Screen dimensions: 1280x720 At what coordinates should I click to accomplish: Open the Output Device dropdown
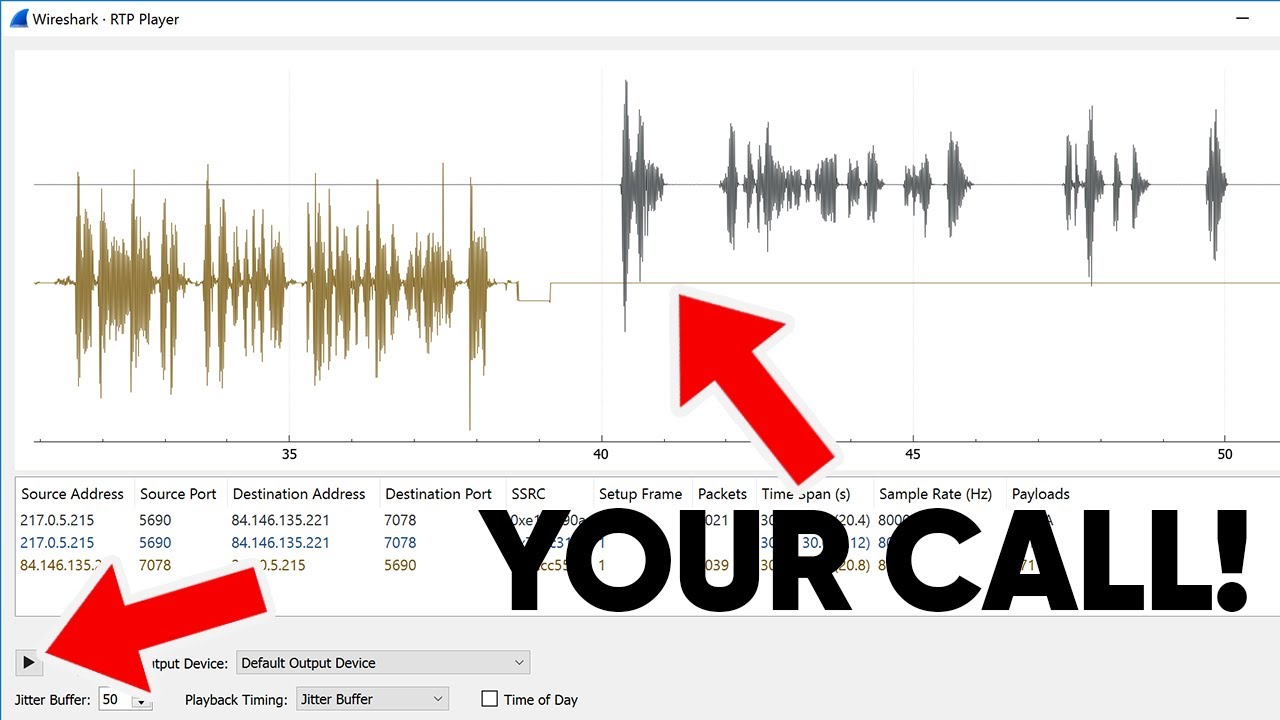(383, 663)
